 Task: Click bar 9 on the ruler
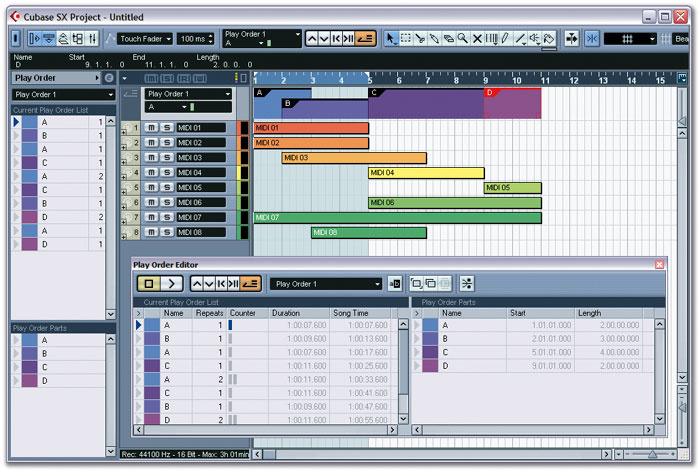[x=485, y=80]
